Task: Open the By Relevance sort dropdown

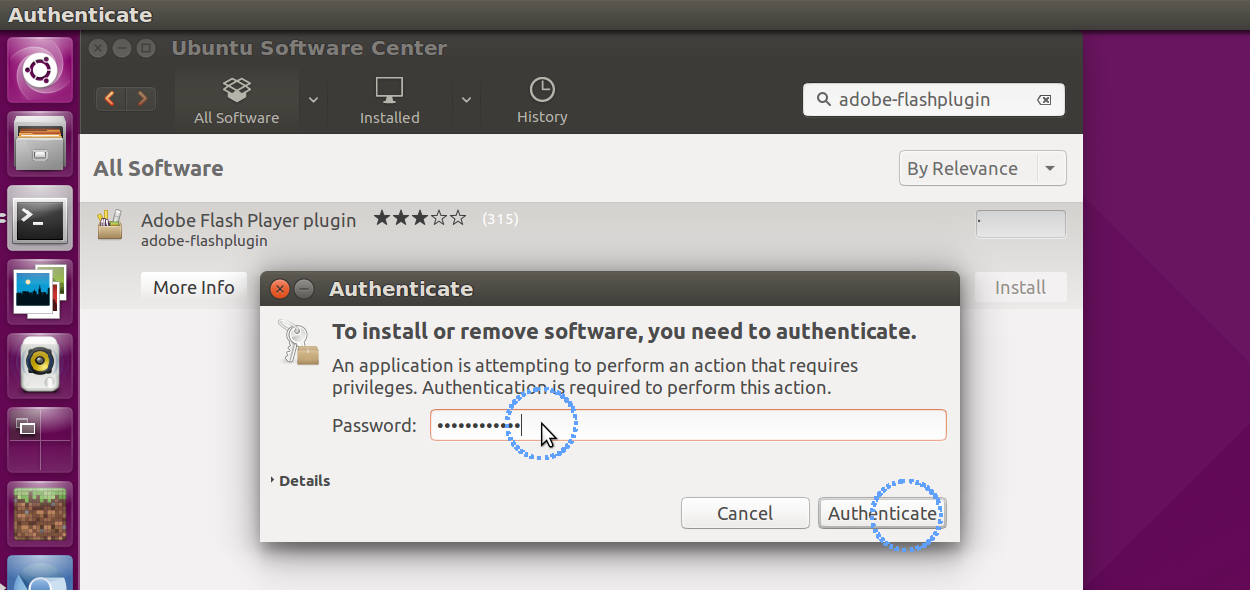Action: tap(983, 168)
